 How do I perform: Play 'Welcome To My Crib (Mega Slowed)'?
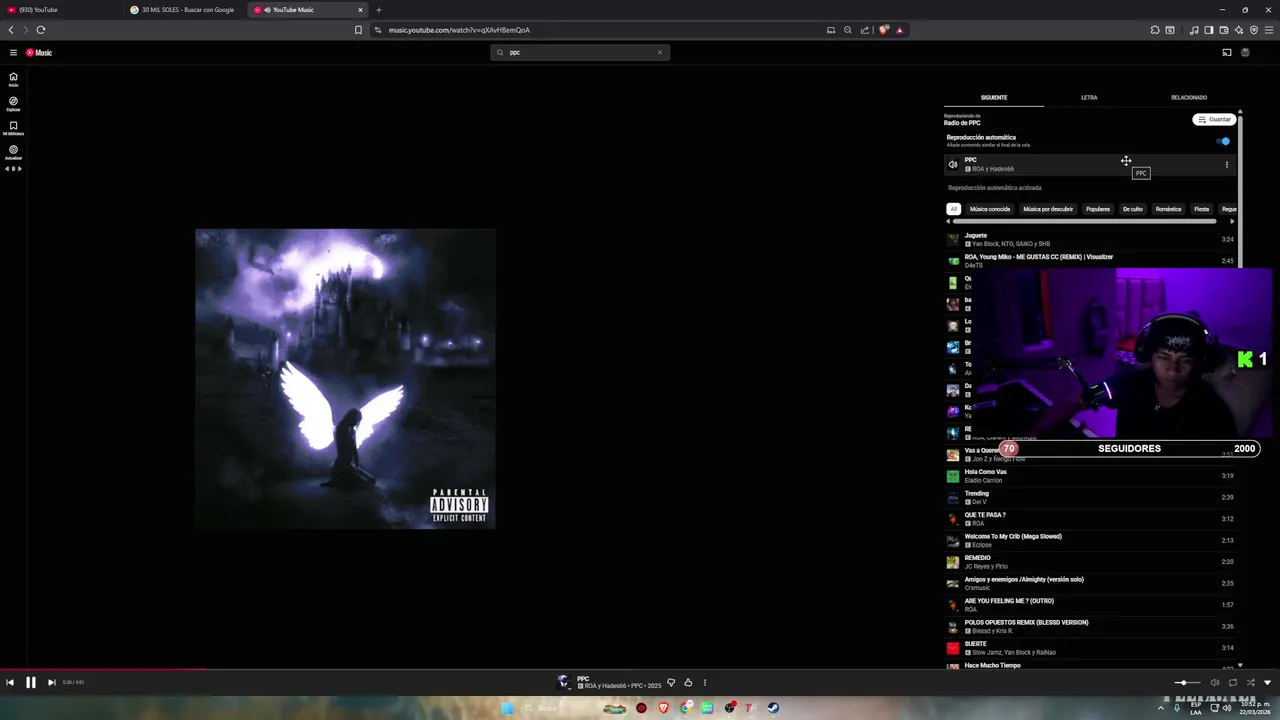1090,540
